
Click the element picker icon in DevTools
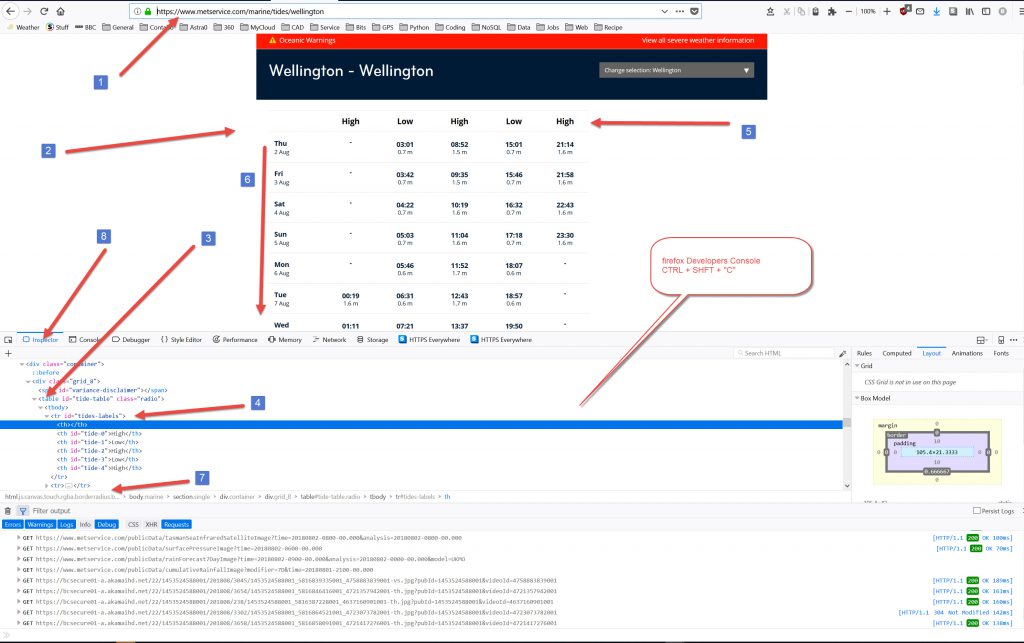(x=8, y=340)
